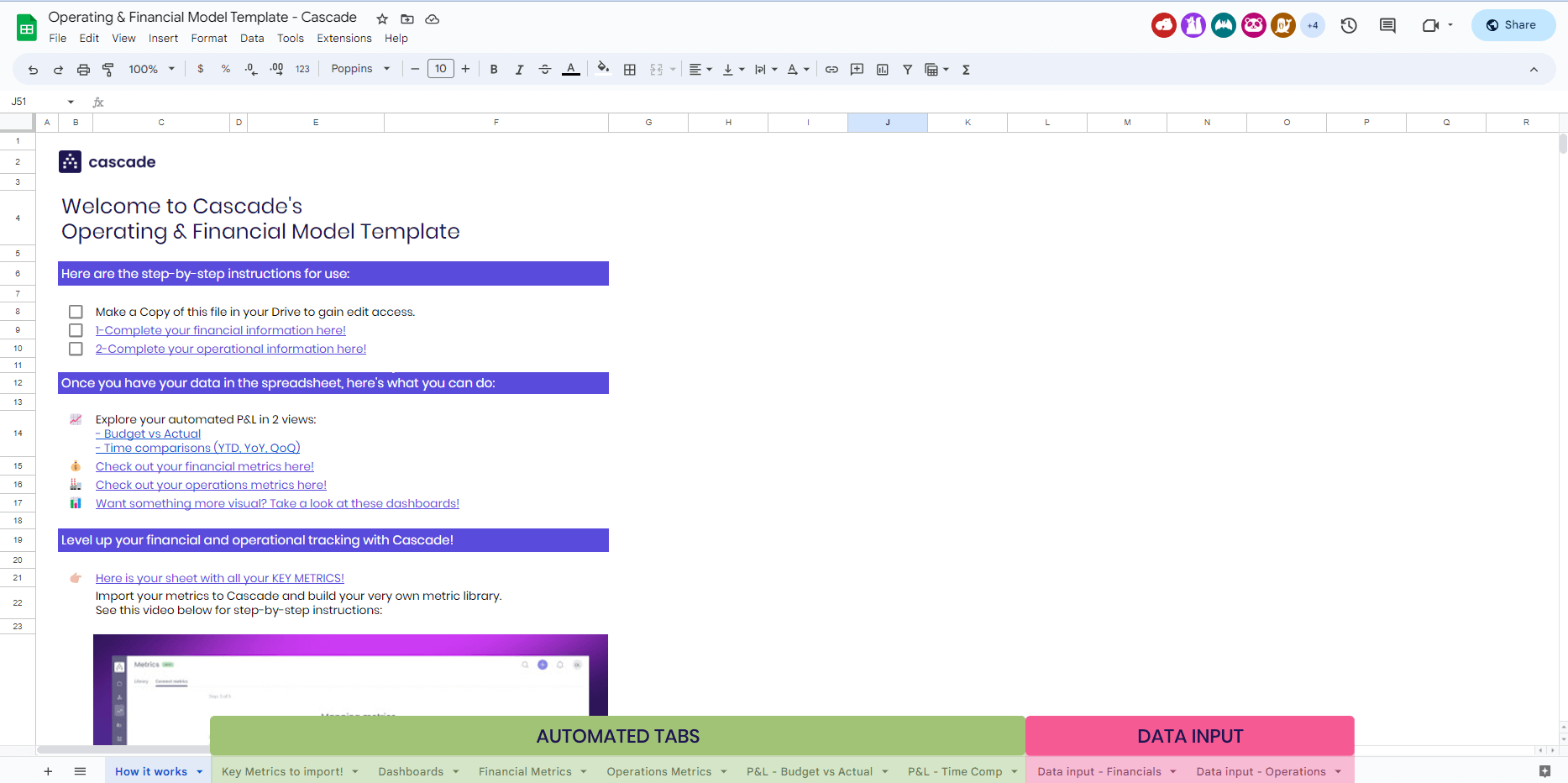Open the Budget vs Actual link
This screenshot has width=1568, height=783.
pyautogui.click(x=148, y=434)
